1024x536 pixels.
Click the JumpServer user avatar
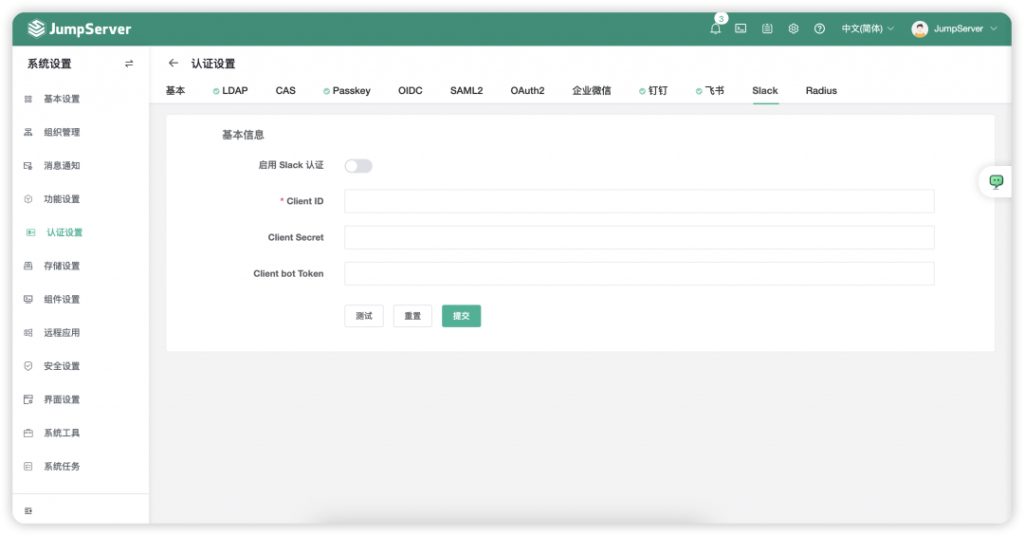[x=920, y=29]
